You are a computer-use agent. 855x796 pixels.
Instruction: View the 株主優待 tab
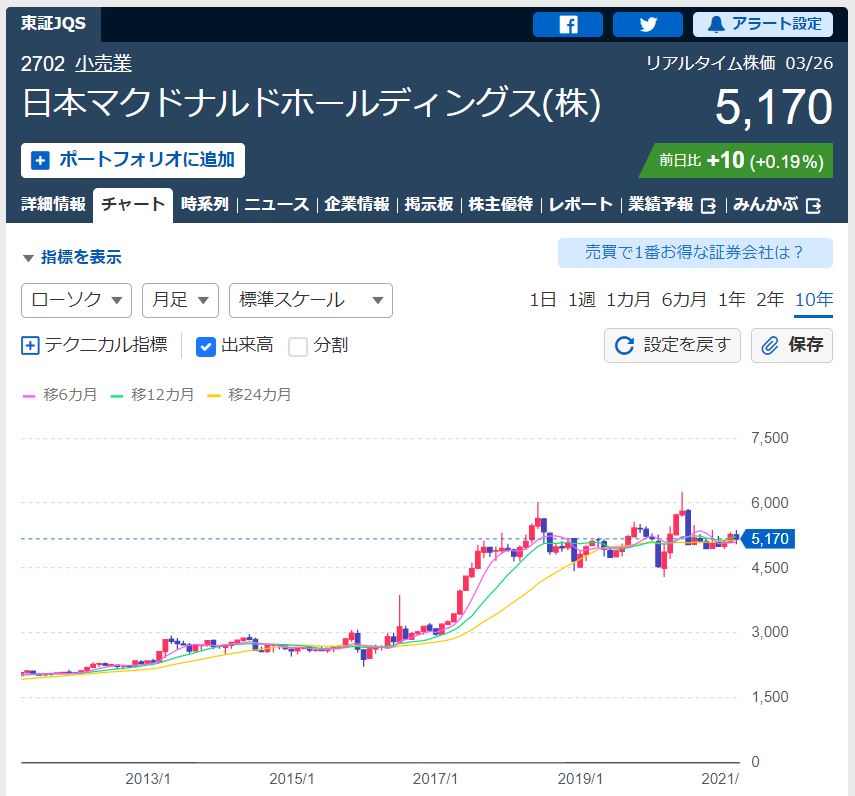tap(501, 204)
